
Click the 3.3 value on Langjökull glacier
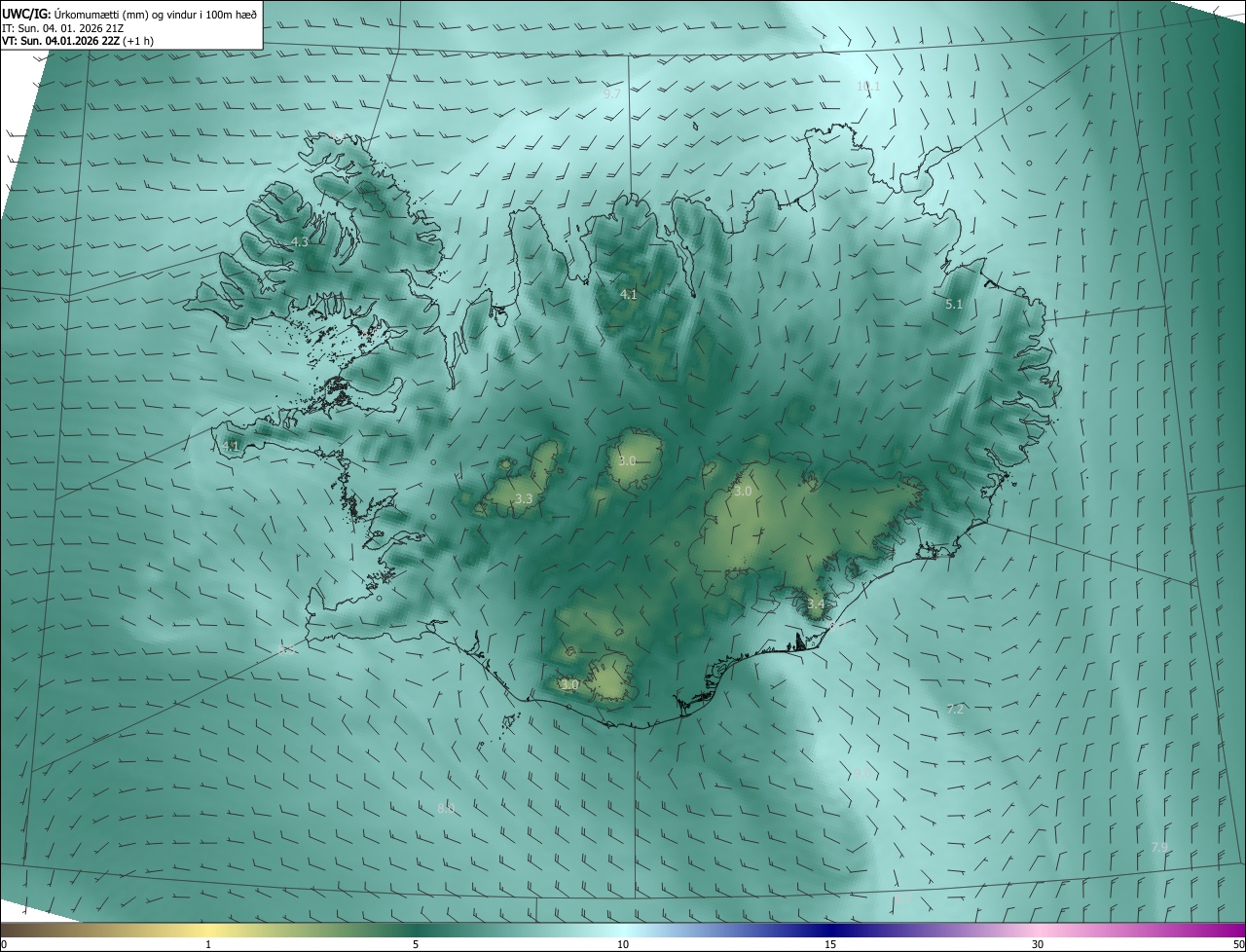(x=524, y=498)
